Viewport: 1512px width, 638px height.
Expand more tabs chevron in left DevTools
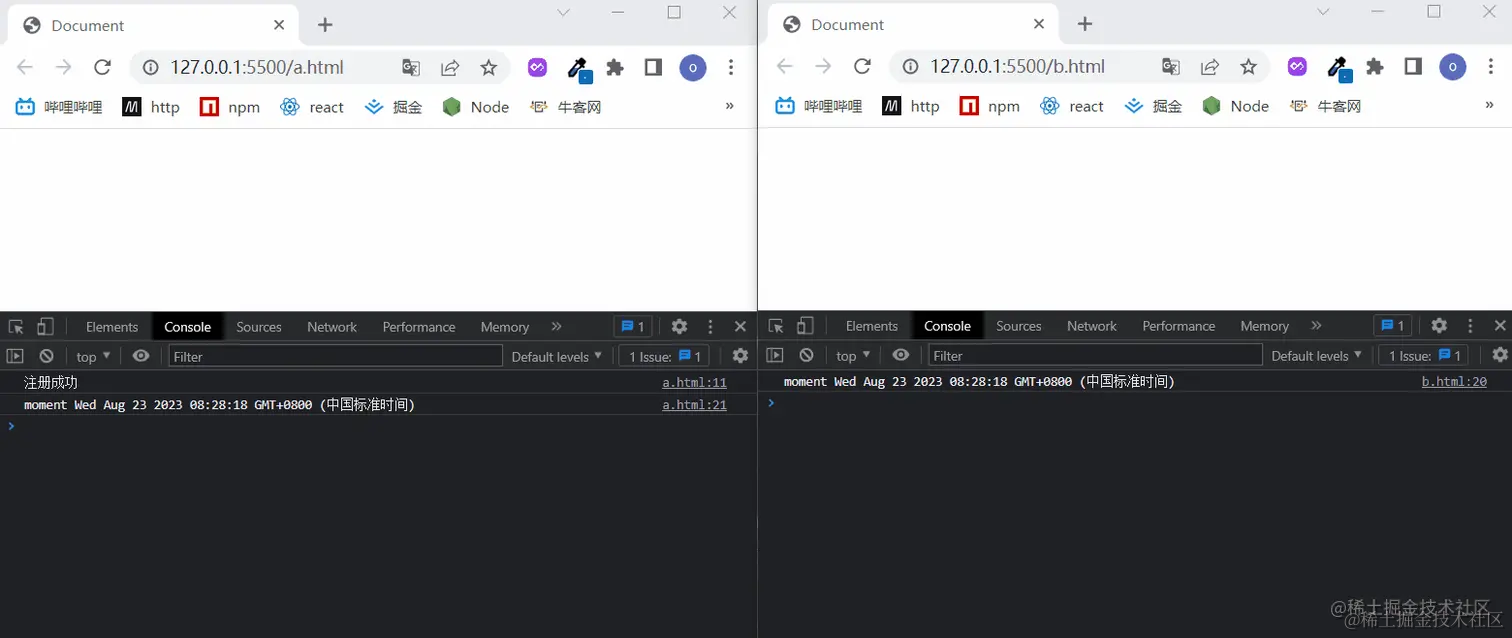point(557,326)
